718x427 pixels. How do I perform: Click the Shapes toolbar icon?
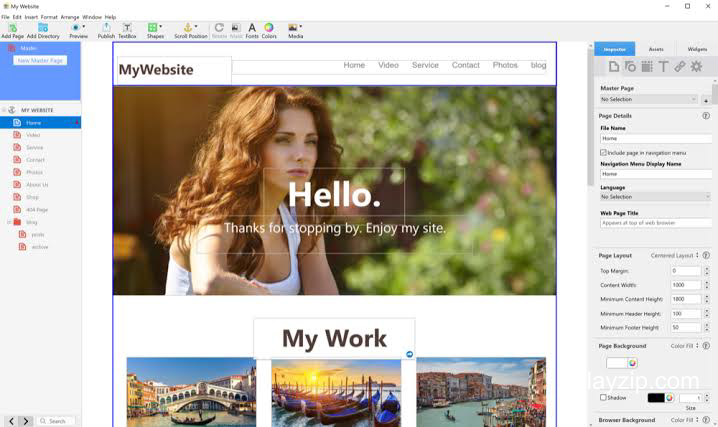[152, 27]
